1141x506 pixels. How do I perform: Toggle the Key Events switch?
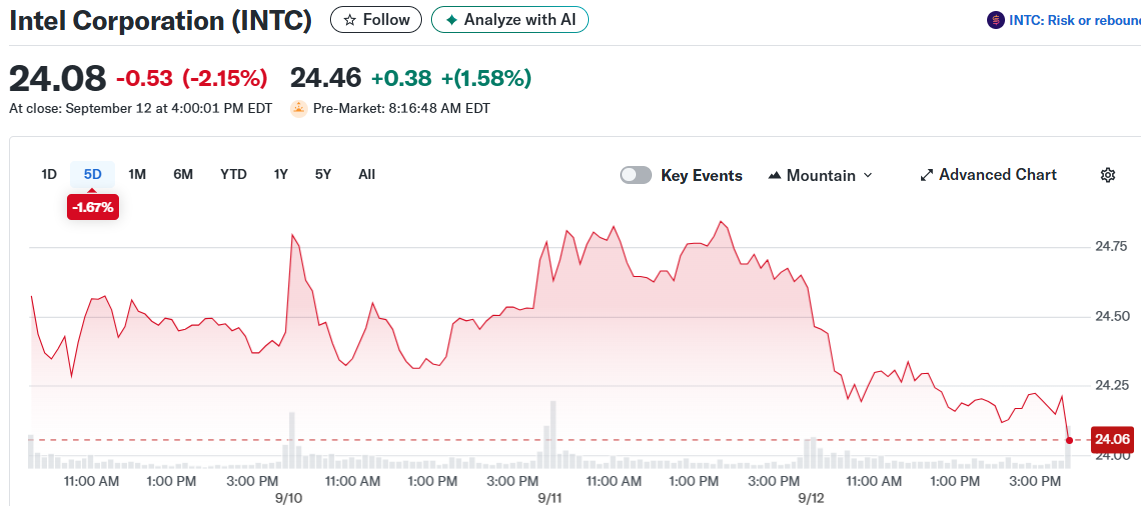point(635,175)
